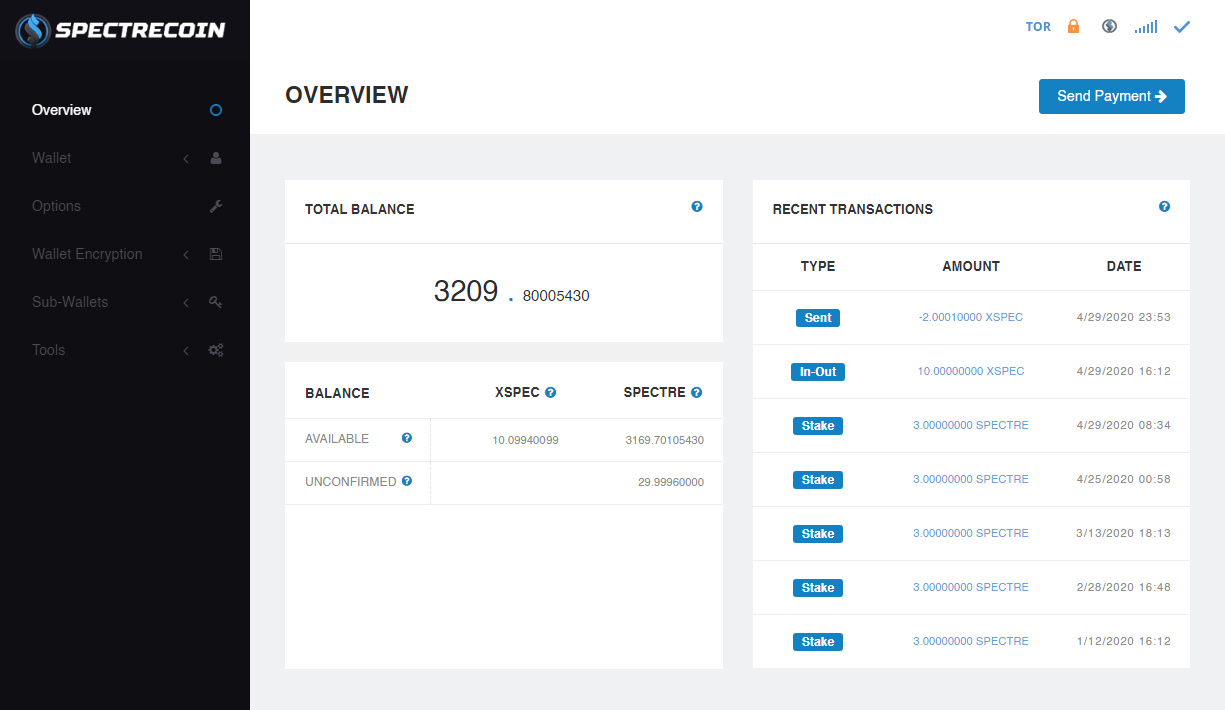The image size is (1225, 710).
Task: Toggle the Overview circle radio indicator
Action: click(215, 110)
